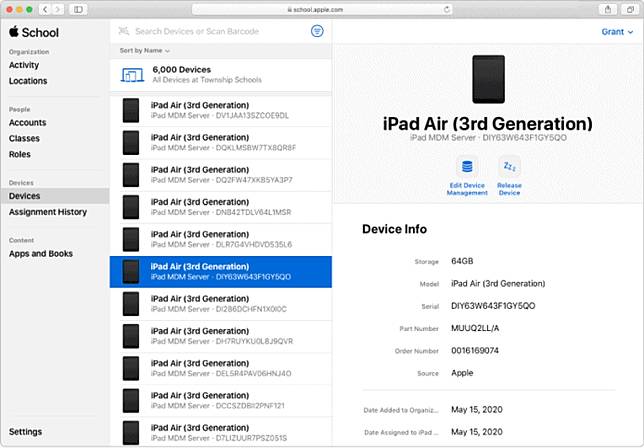The height and width of the screenshot is (448, 644).
Task: Open the Grant account menu
Action: pos(617,32)
